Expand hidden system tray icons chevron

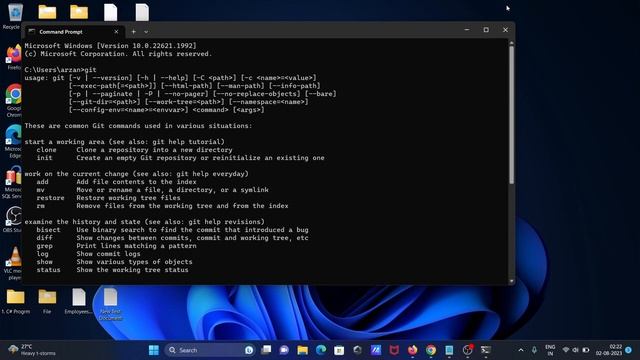click(x=521, y=350)
